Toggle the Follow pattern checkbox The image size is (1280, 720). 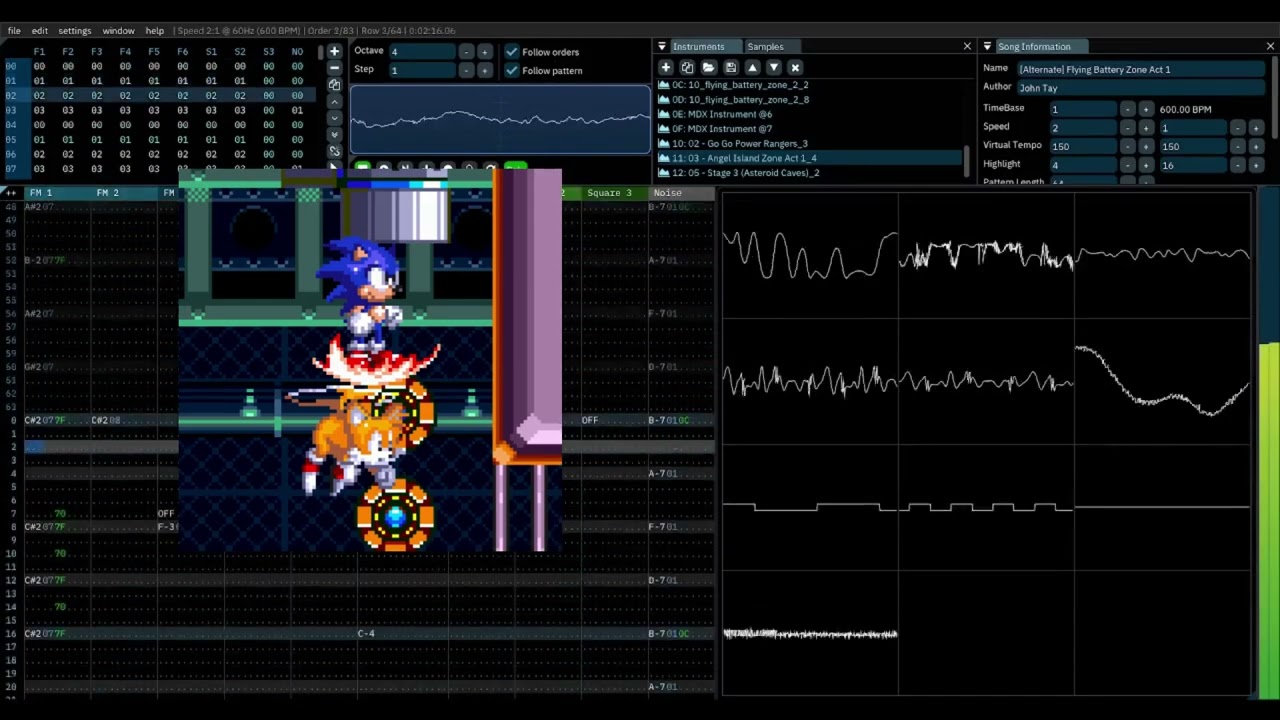pyautogui.click(x=512, y=70)
